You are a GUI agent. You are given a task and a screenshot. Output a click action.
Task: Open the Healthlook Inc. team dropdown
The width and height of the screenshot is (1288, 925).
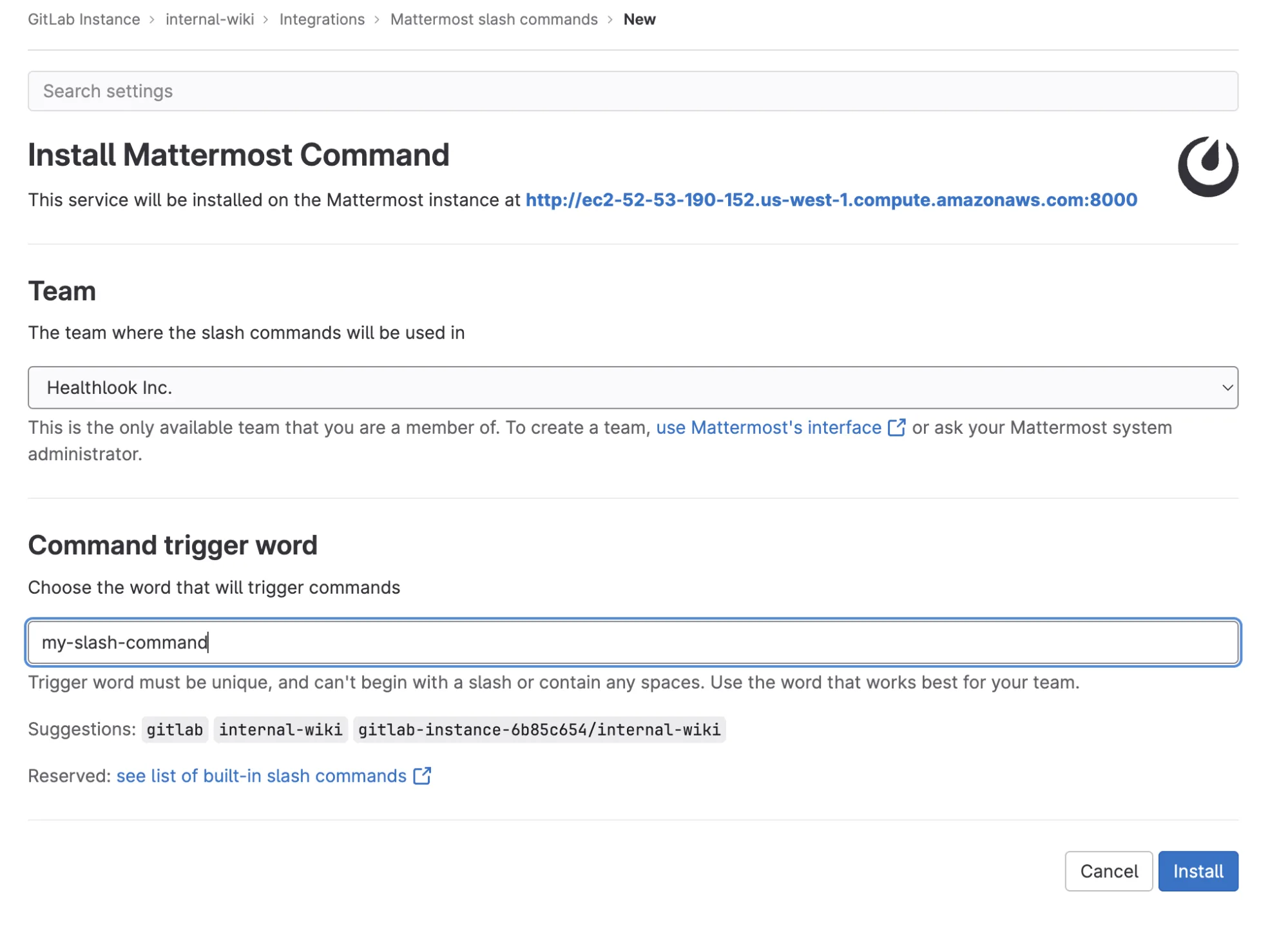(633, 387)
